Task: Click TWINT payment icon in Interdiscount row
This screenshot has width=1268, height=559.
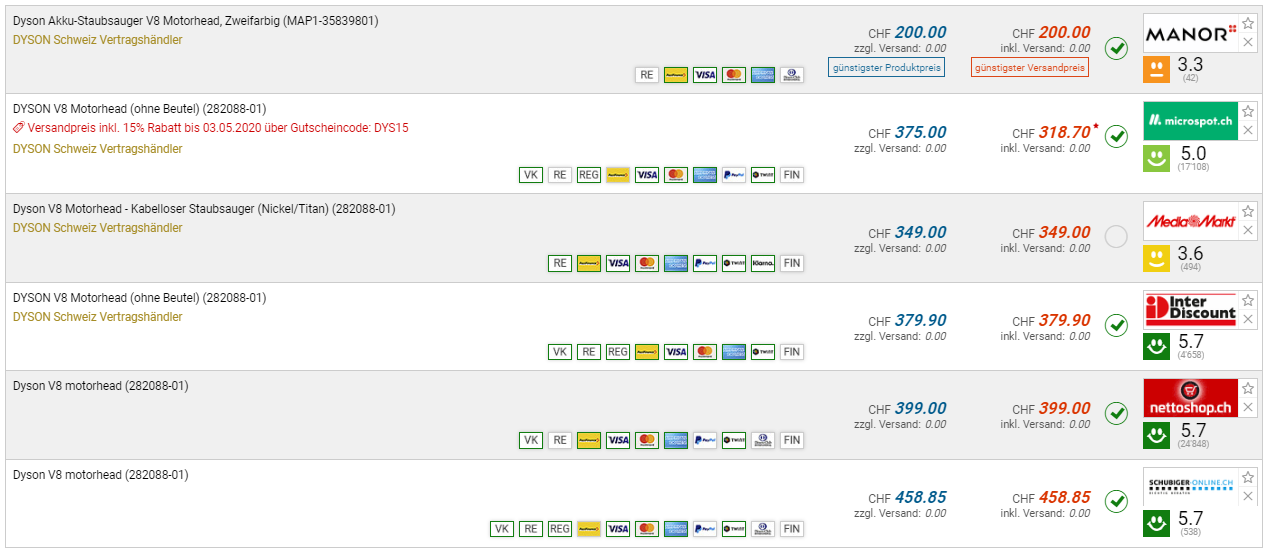Action: [x=763, y=352]
